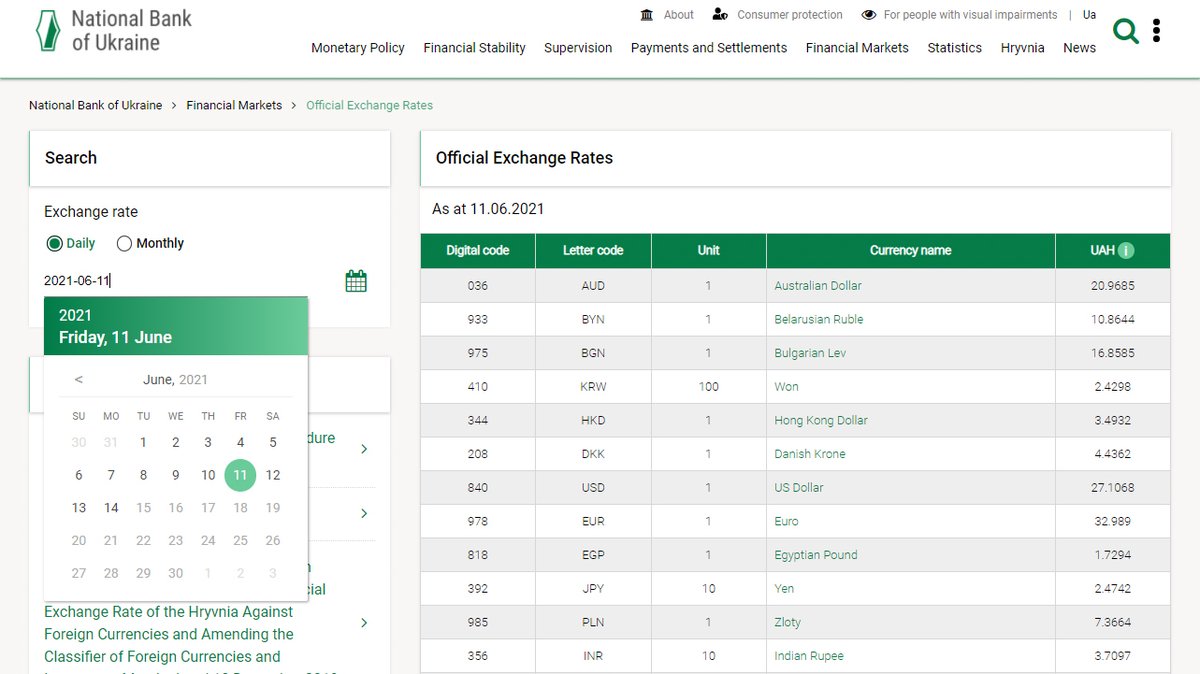Open the three-dot overflow menu
This screenshot has width=1200, height=674.
point(1157,31)
